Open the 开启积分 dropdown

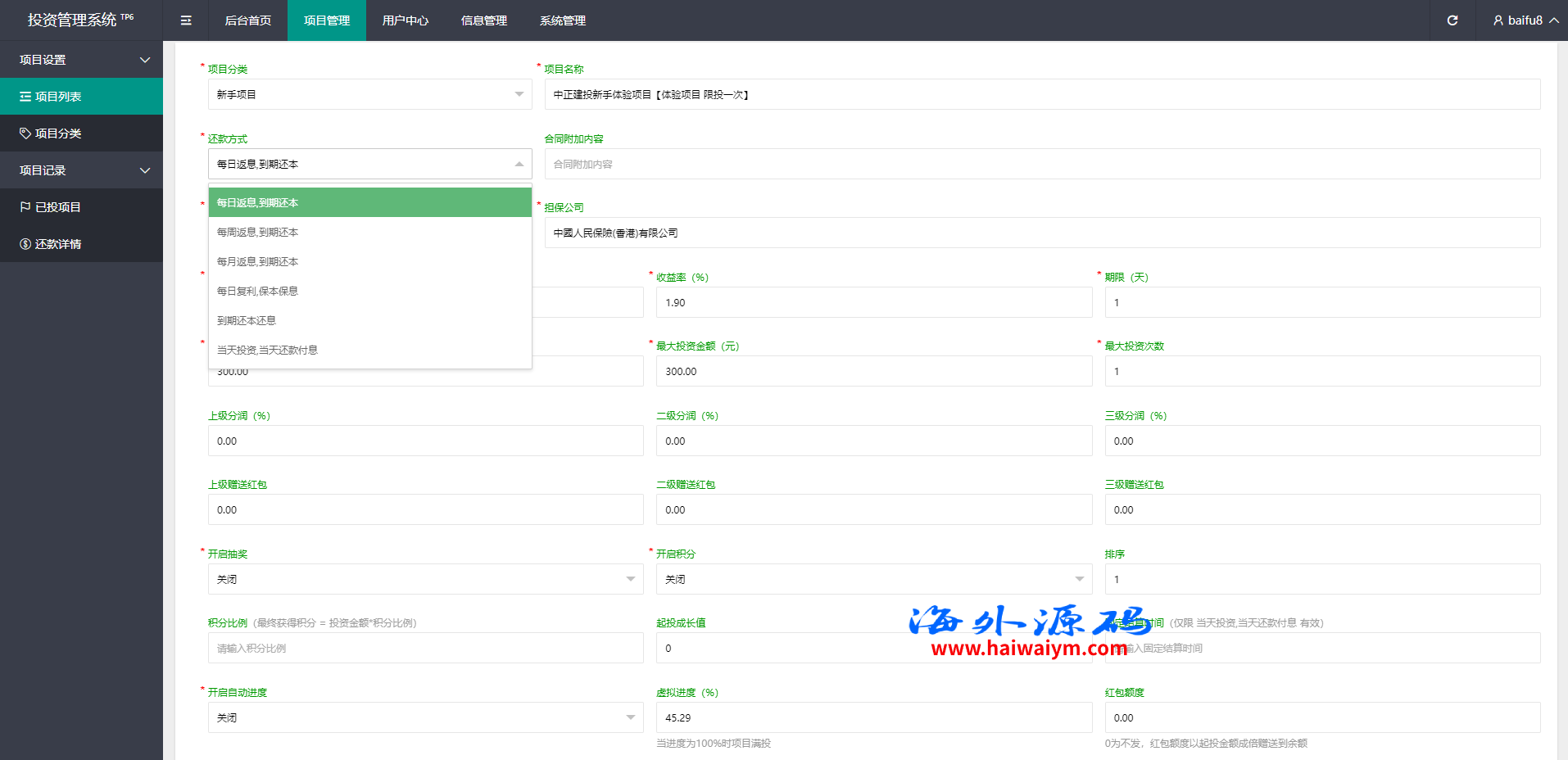point(873,579)
